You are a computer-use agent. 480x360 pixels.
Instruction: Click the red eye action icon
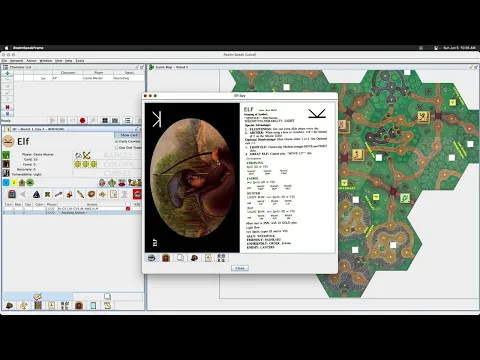click(x=137, y=194)
